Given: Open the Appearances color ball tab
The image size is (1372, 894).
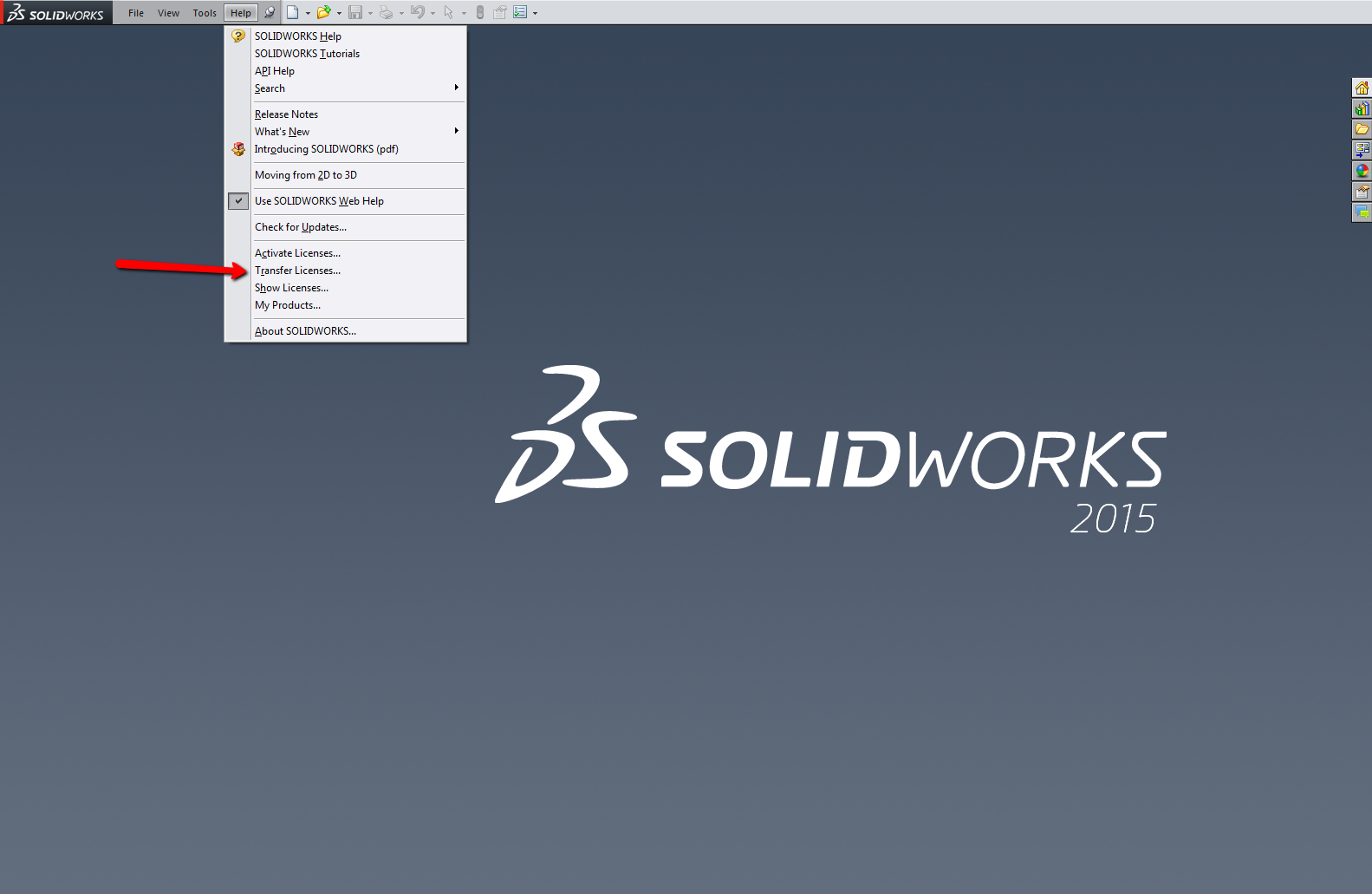Looking at the screenshot, I should point(1362,171).
